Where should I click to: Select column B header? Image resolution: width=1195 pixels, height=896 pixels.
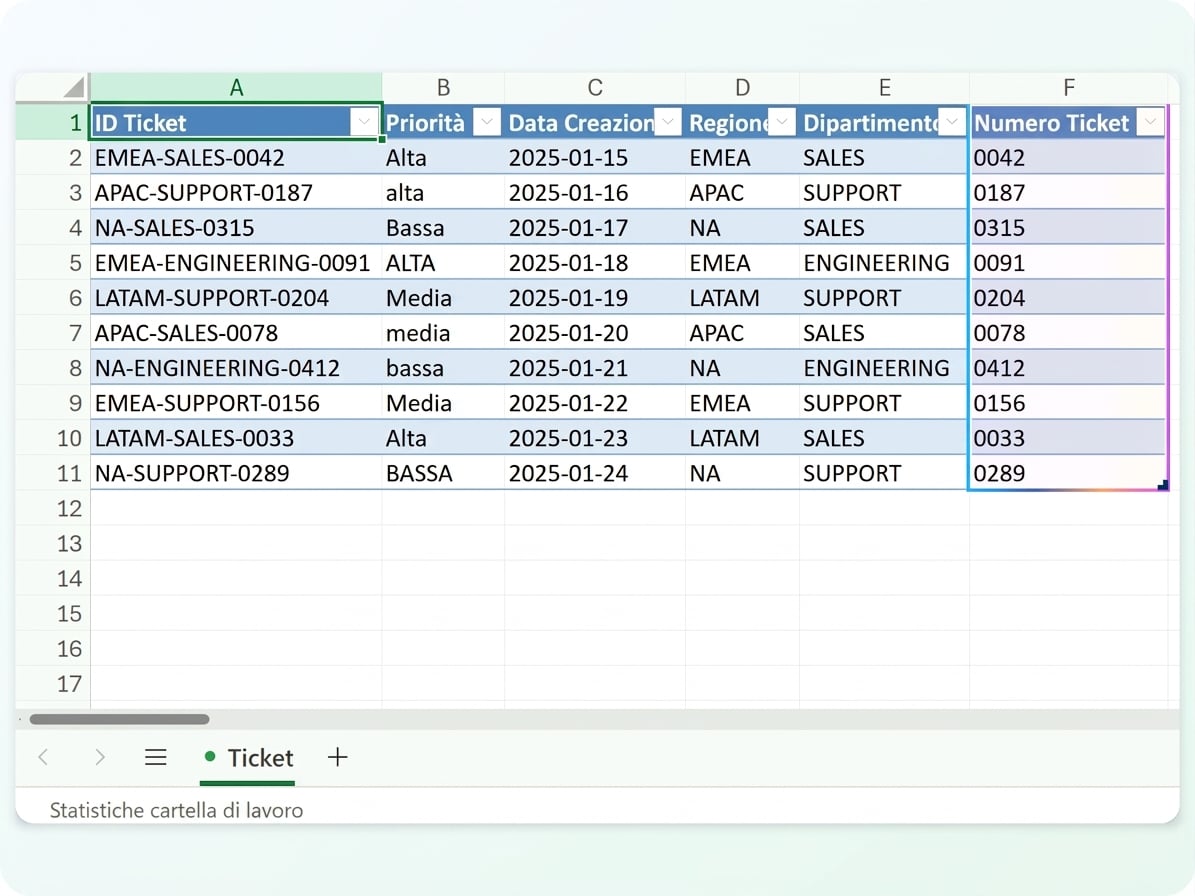[443, 88]
